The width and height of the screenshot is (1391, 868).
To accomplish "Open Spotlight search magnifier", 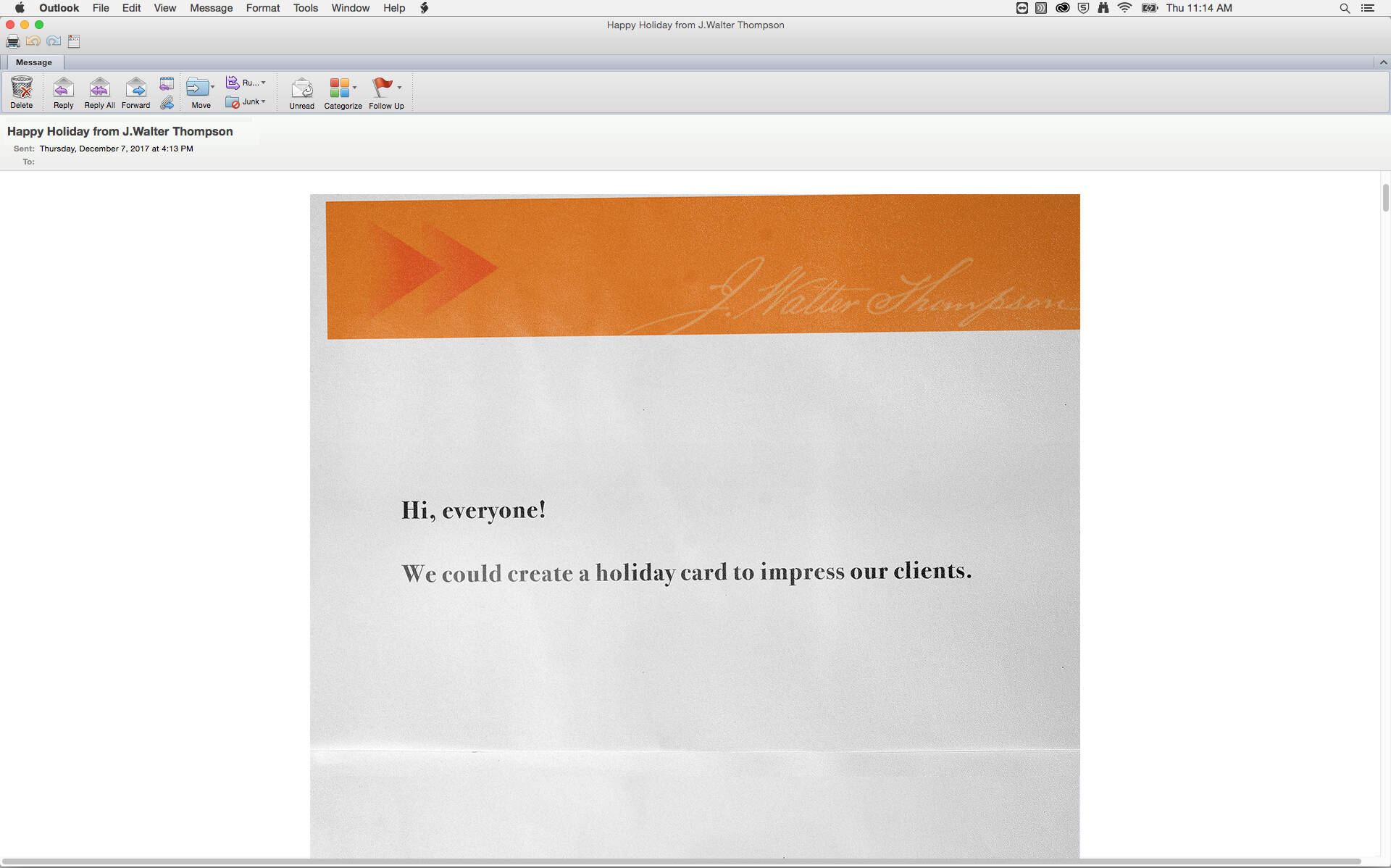I will (x=1345, y=8).
